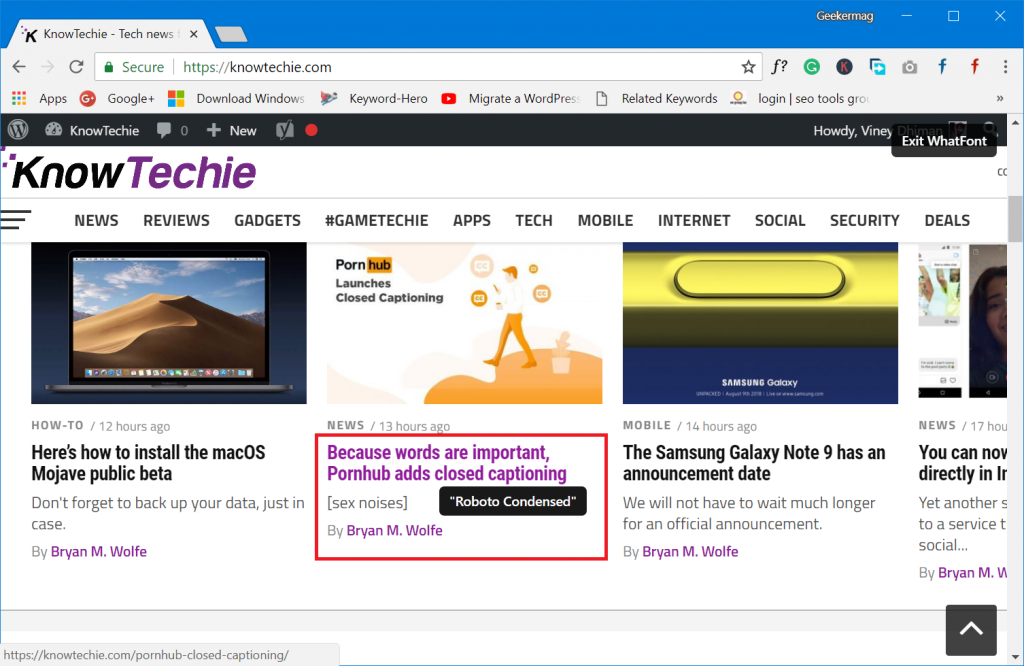Go to the REVIEWS section
This screenshot has height=666, width=1024.
[x=176, y=221]
